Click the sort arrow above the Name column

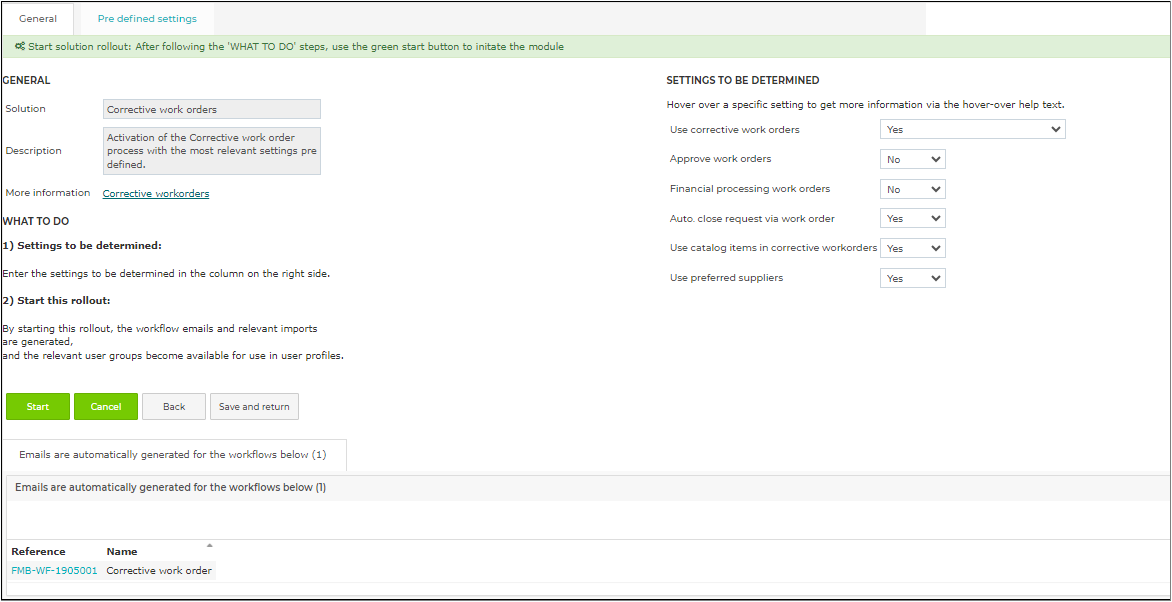coord(209,544)
